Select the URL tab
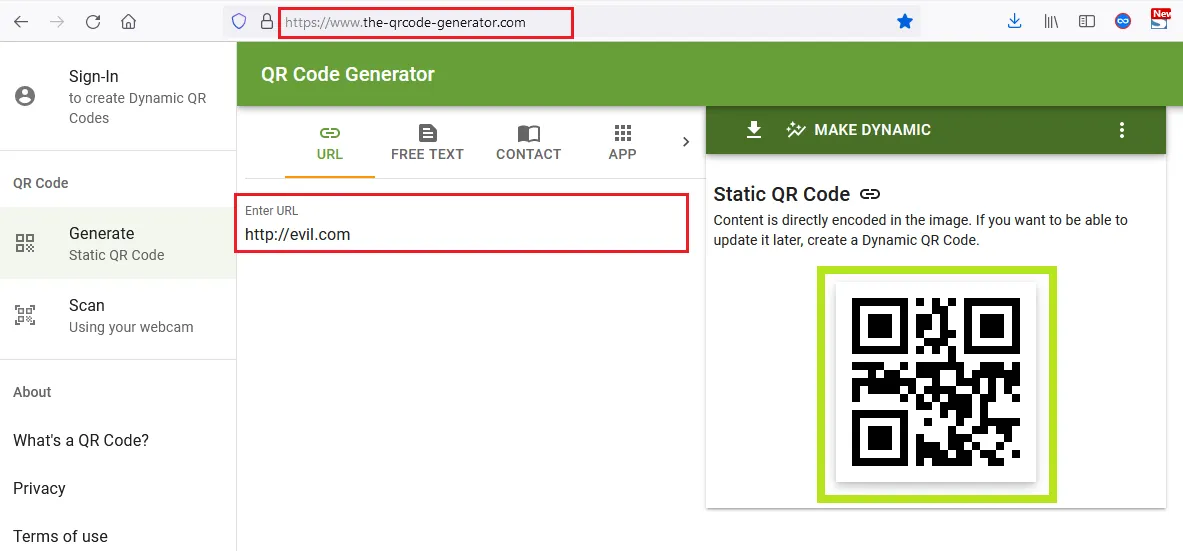 point(329,143)
